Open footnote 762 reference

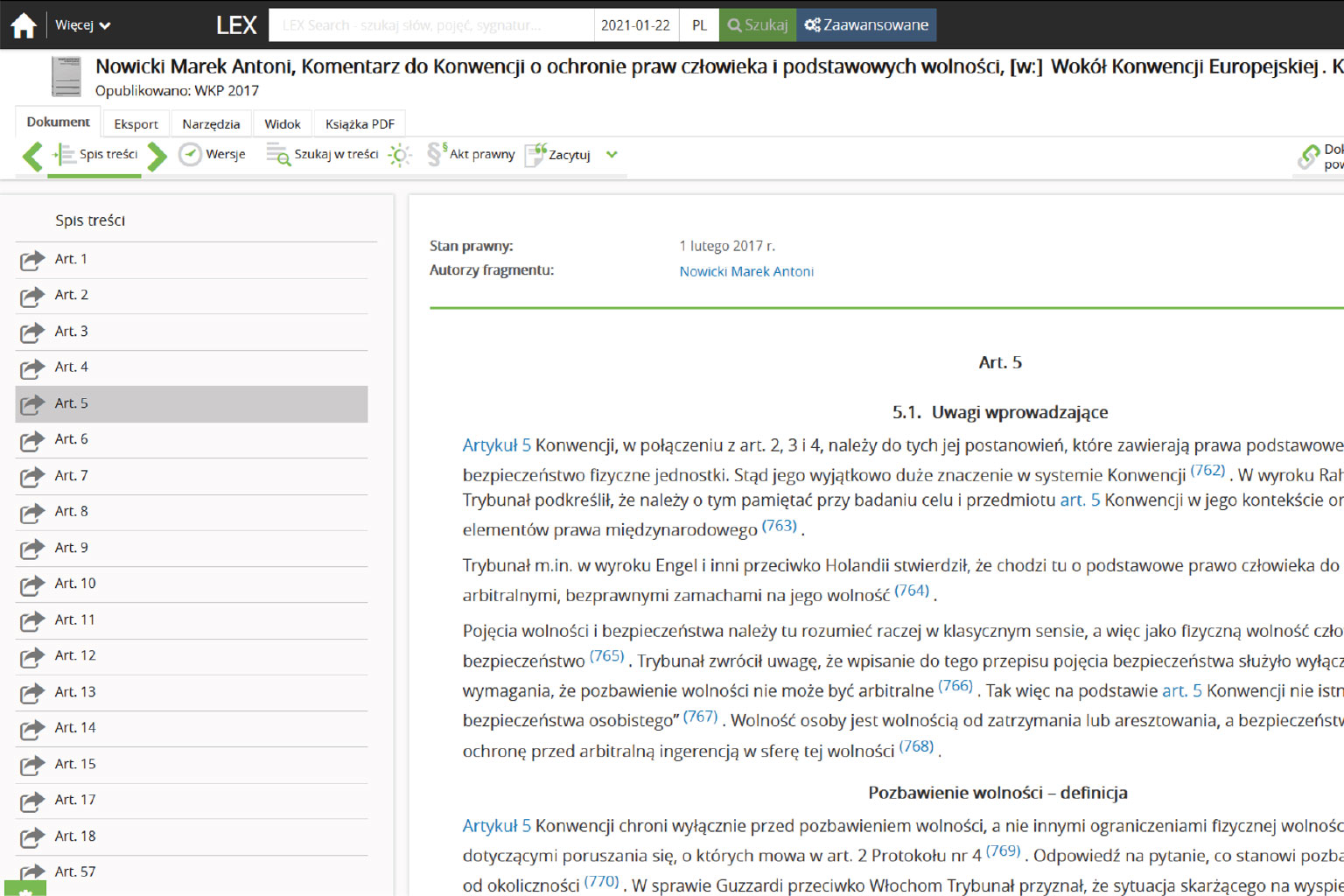(x=1207, y=471)
